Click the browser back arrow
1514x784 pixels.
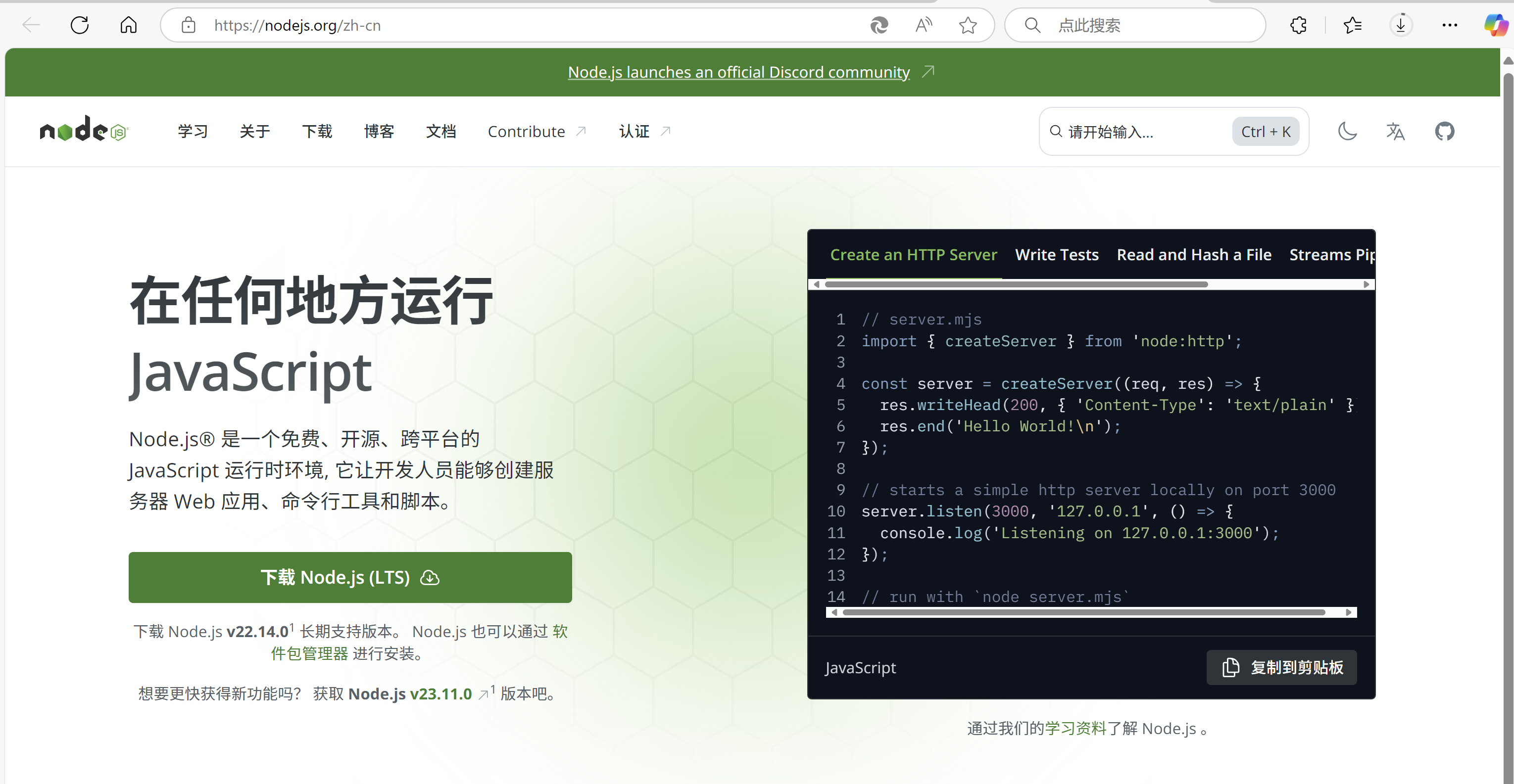(x=31, y=25)
